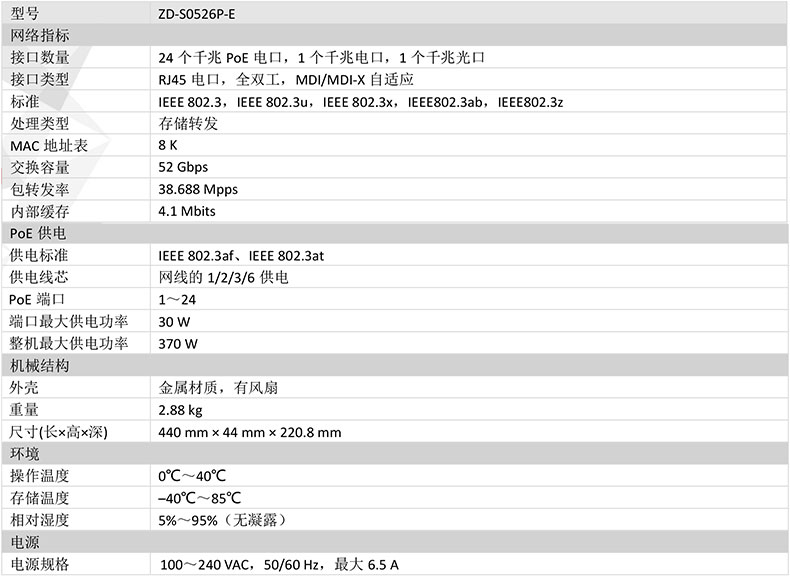Image resolution: width=790 pixels, height=577 pixels.
Task: Click the 接口数量 row label
Action: (x=40, y=58)
